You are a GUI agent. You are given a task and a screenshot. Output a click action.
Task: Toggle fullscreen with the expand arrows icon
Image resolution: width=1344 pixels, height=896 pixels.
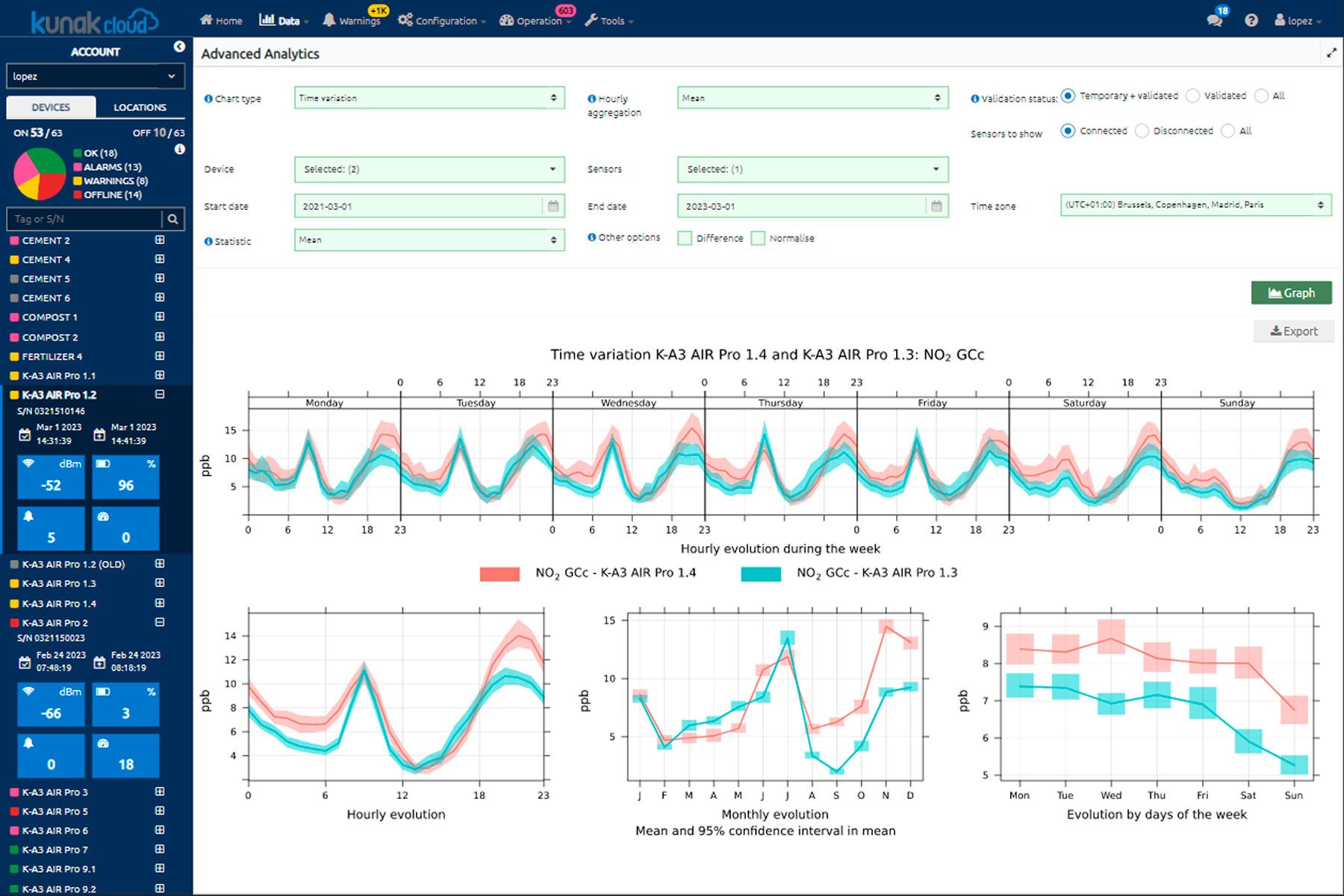[1331, 53]
